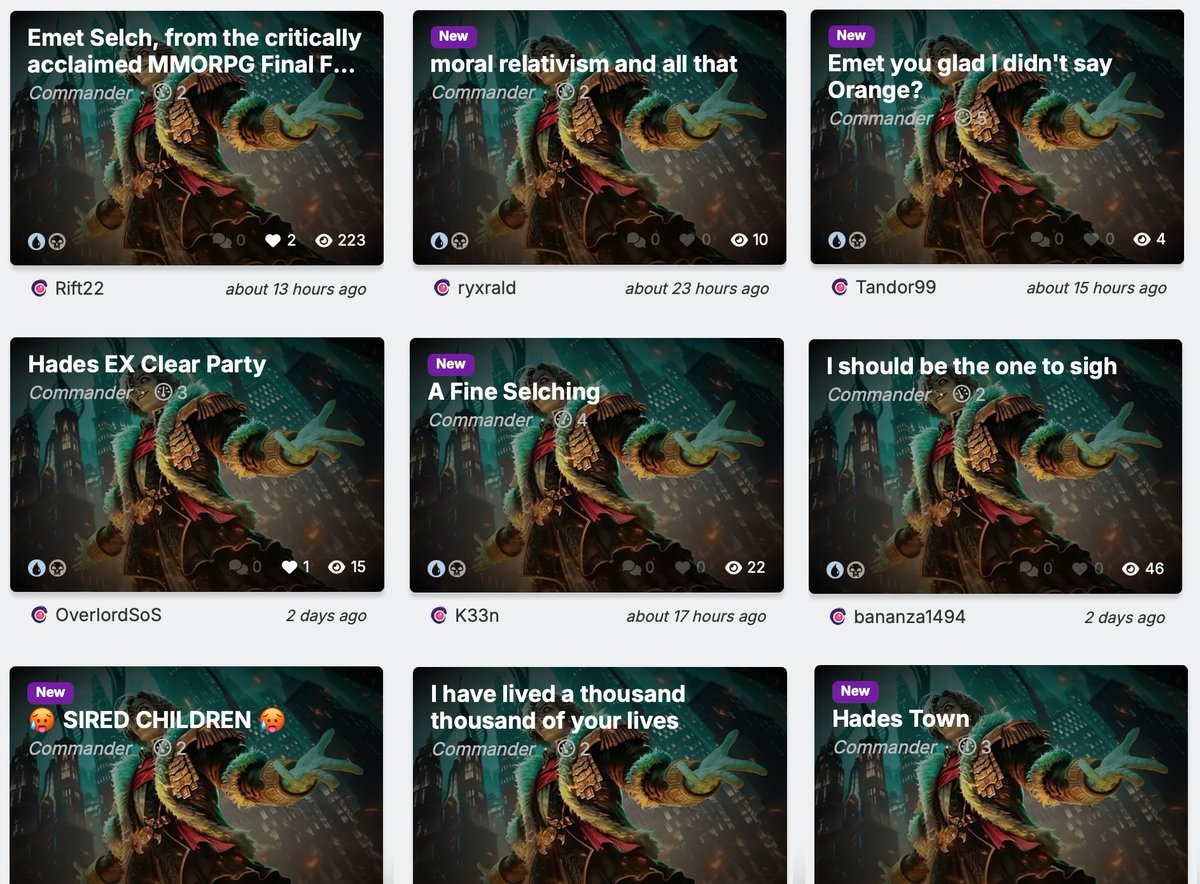Click '2 days ago' under bananza1494 deck
This screenshot has width=1200, height=884.
pyautogui.click(x=1125, y=618)
